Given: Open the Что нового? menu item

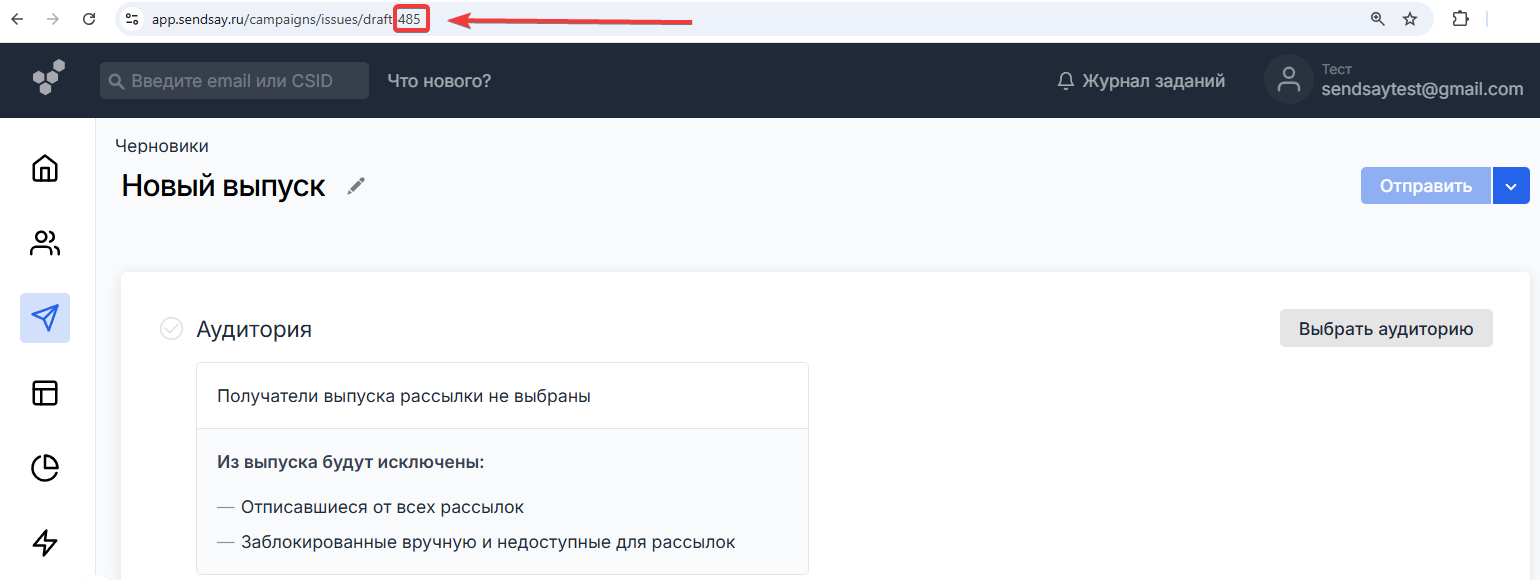Looking at the screenshot, I should (x=439, y=81).
